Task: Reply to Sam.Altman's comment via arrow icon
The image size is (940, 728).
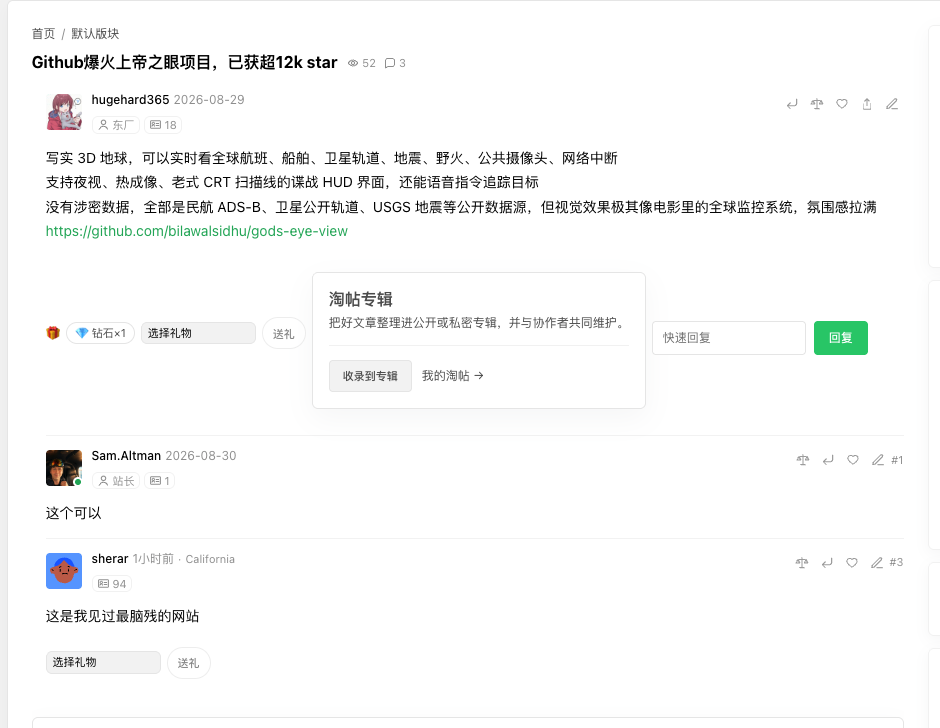Action: click(x=828, y=460)
